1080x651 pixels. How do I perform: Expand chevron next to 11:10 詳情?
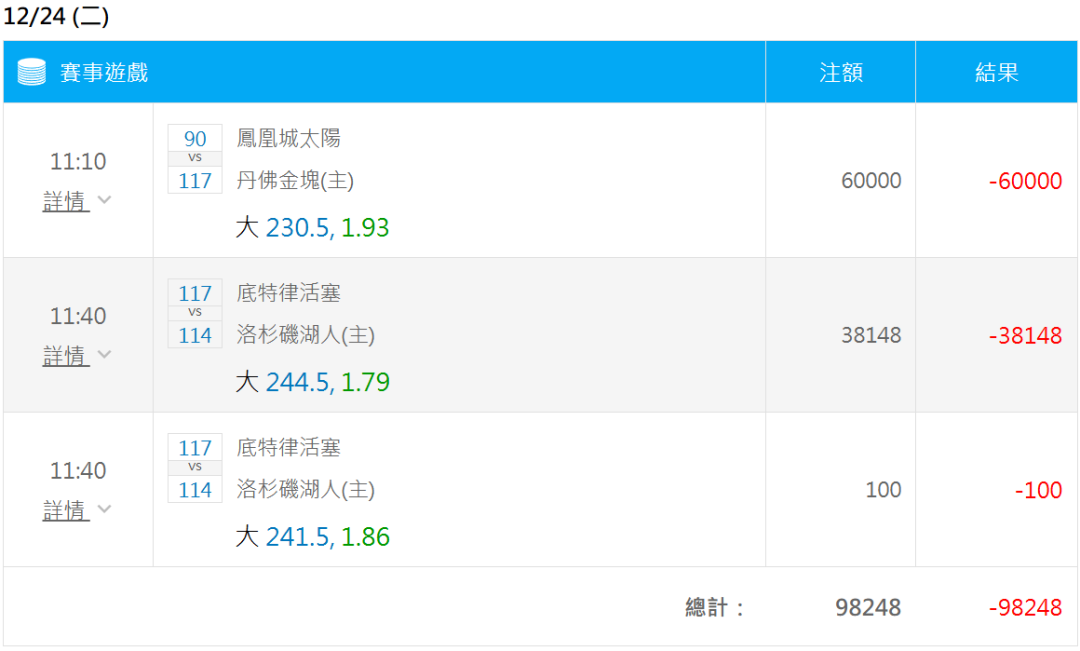click(105, 200)
